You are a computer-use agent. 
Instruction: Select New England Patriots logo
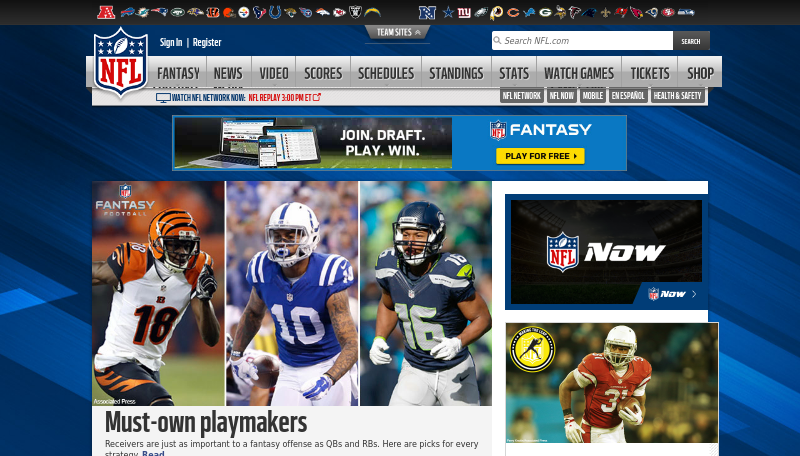pyautogui.click(x=160, y=12)
